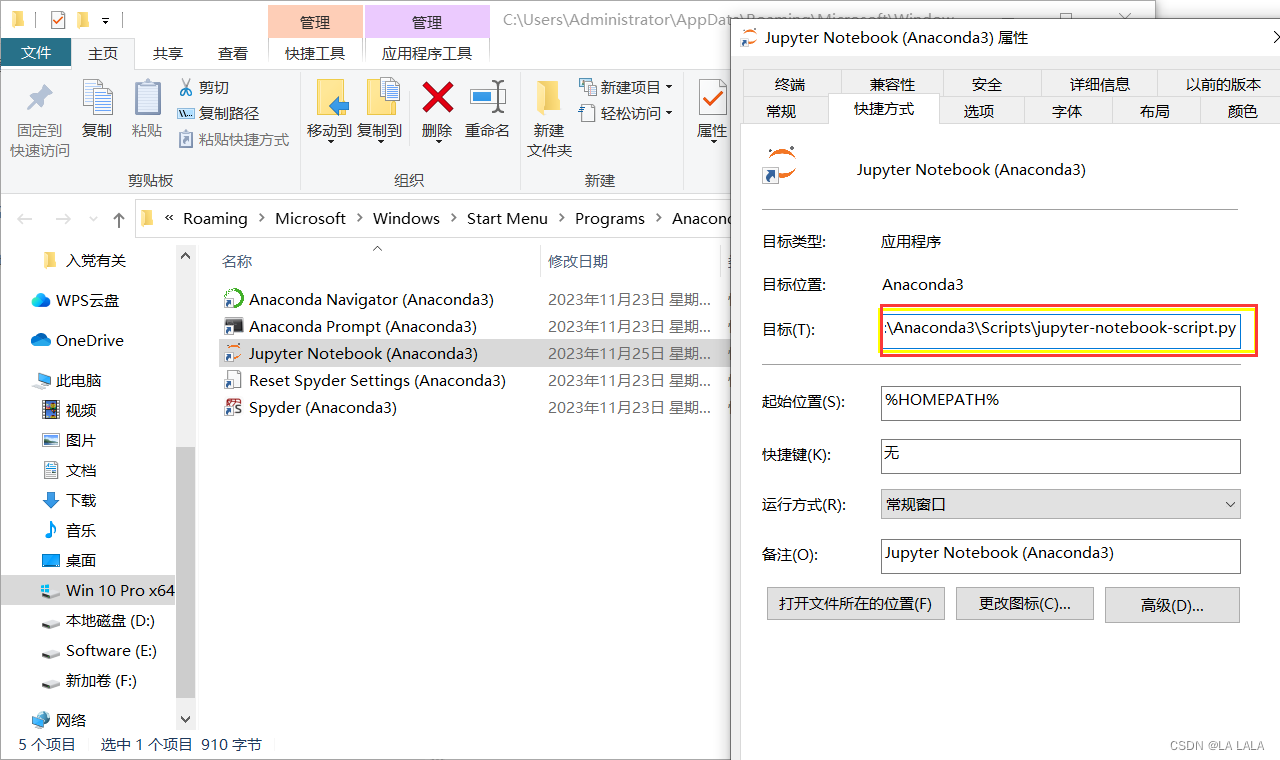Click Anaconda Prompt shortcut icon
The image size is (1280, 760).
pyautogui.click(x=233, y=326)
